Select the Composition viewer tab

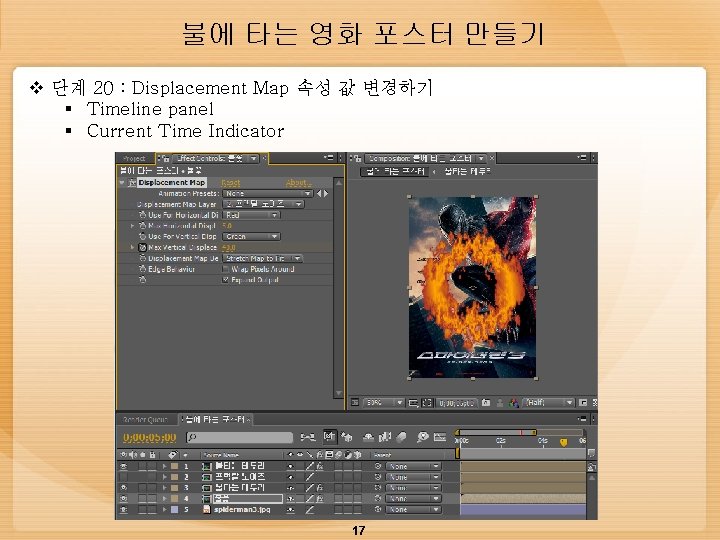tap(420, 158)
